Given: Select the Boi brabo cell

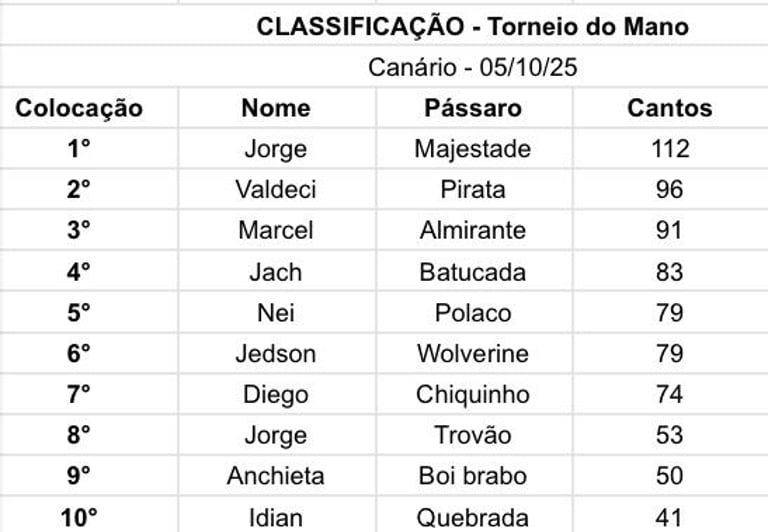Looking at the screenshot, I should point(474,476).
